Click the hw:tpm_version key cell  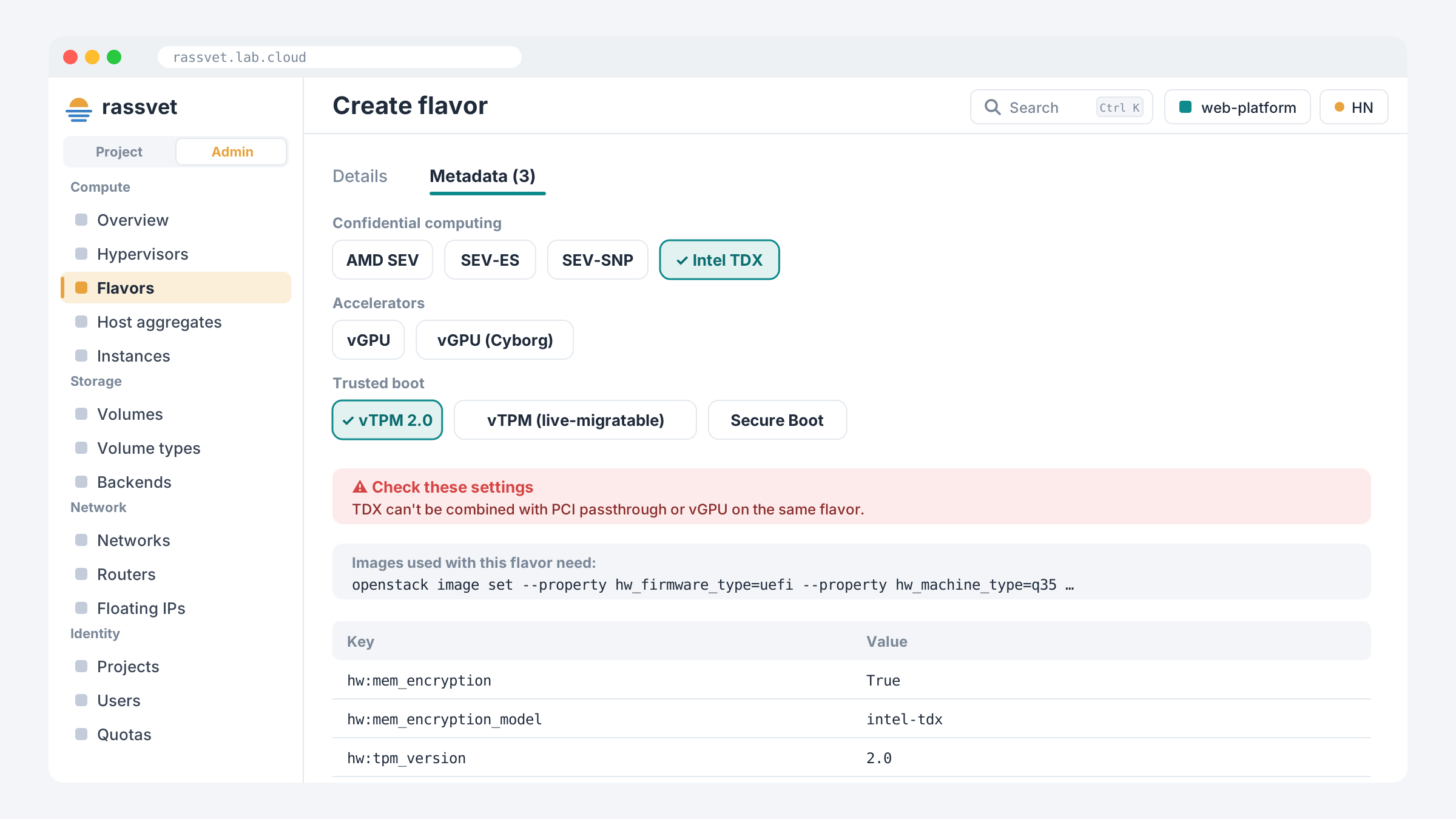[406, 758]
